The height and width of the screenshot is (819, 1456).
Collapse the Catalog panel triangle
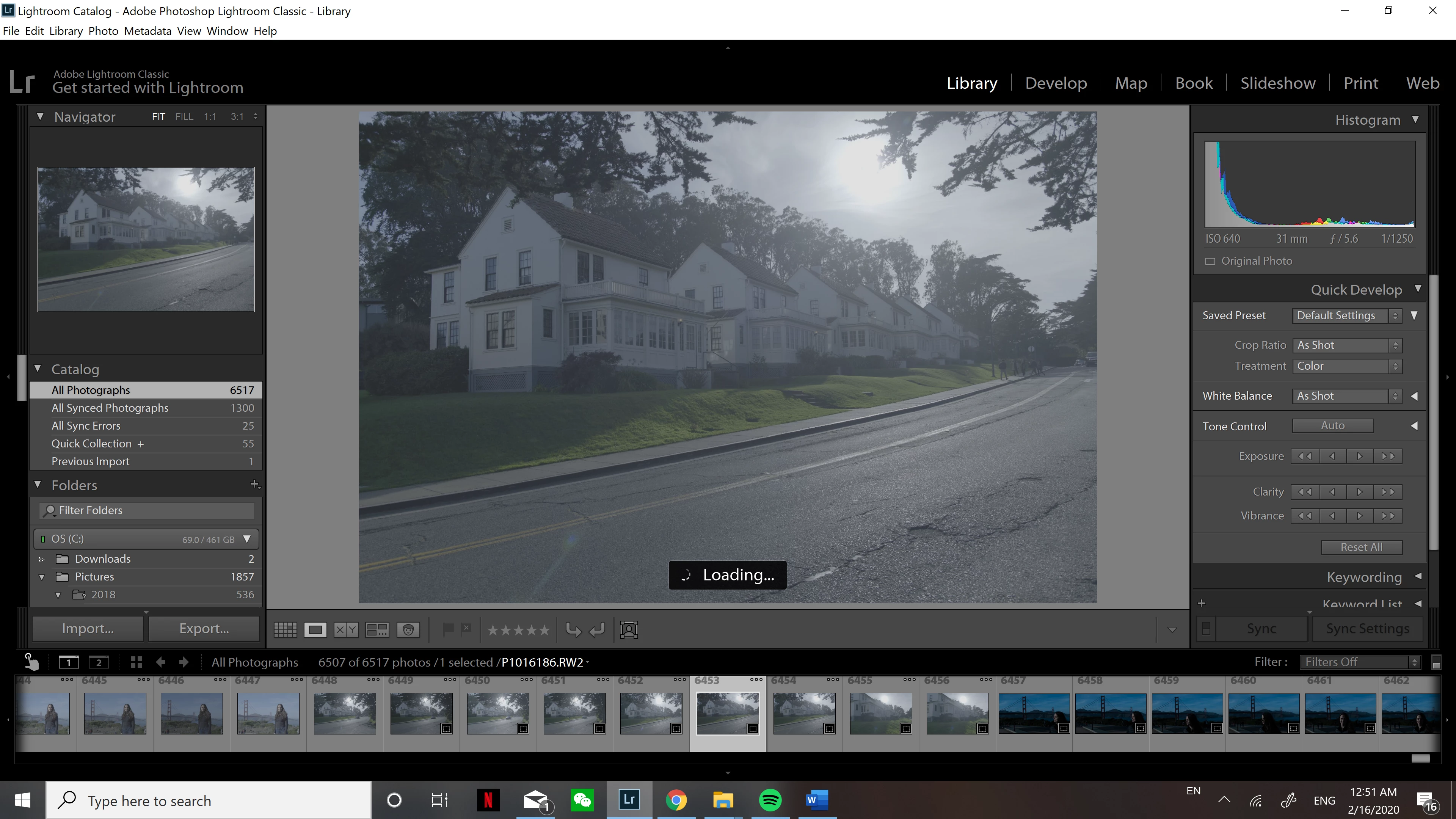(x=38, y=369)
